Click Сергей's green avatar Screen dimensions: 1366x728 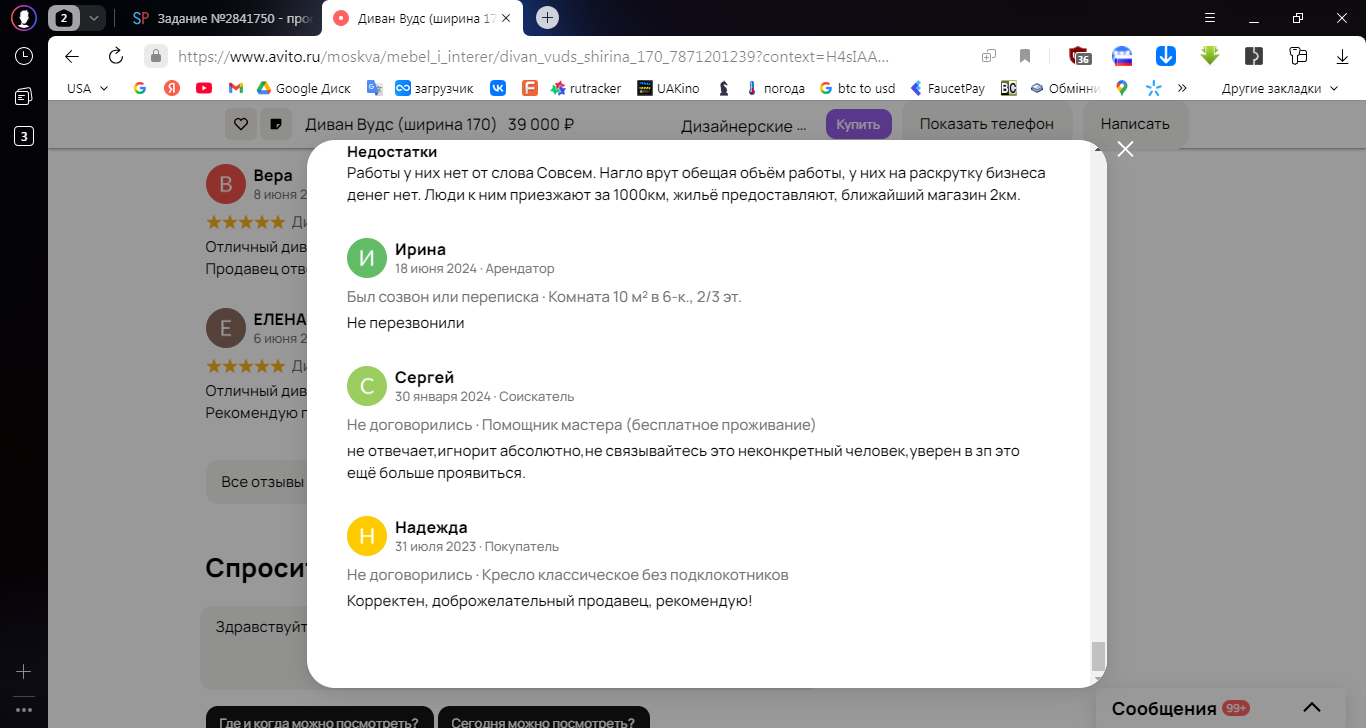click(x=367, y=385)
